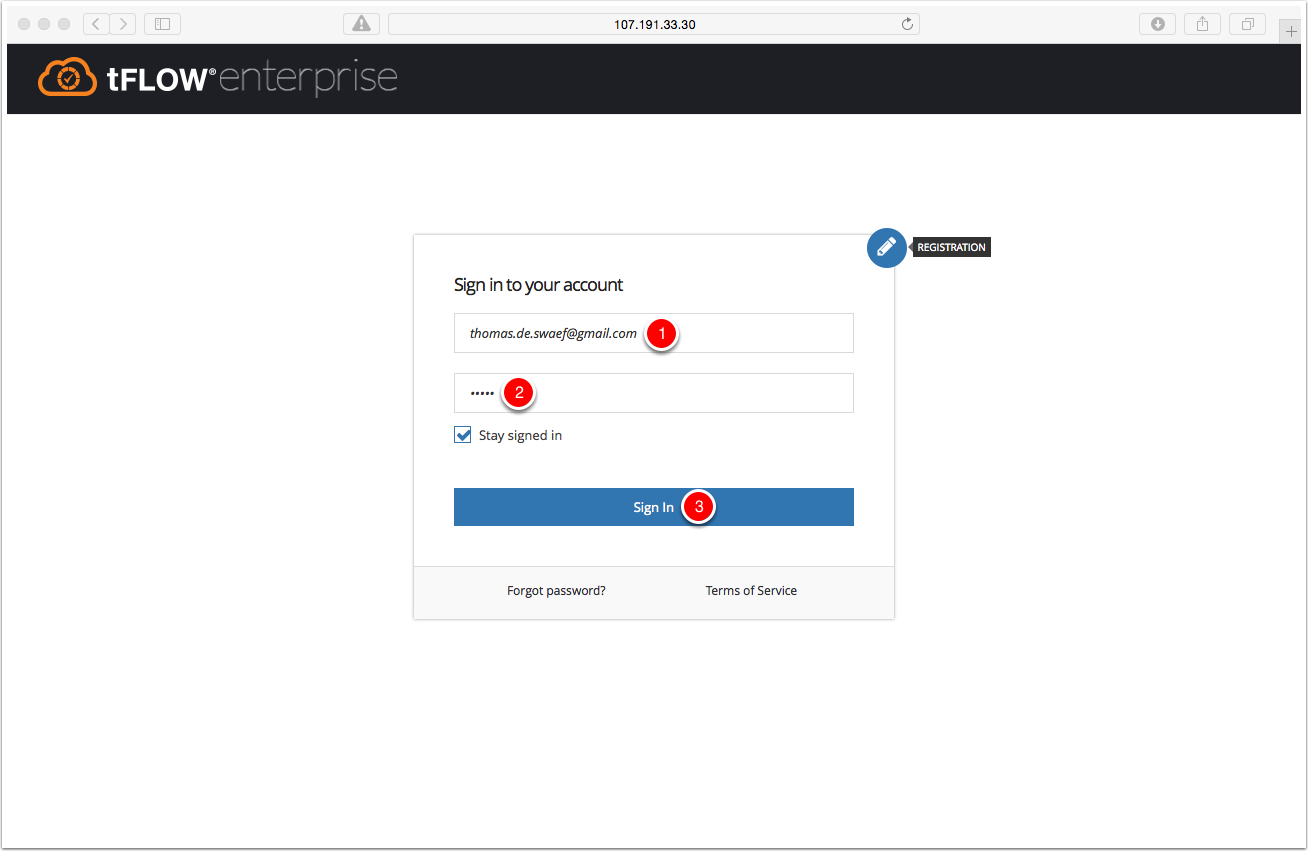Click the 'Sign in to your account' heading

[x=538, y=285]
